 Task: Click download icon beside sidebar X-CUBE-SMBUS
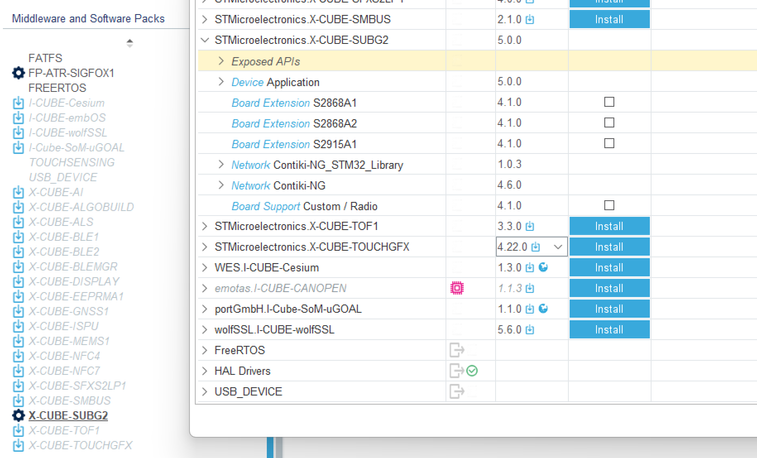pos(18,401)
